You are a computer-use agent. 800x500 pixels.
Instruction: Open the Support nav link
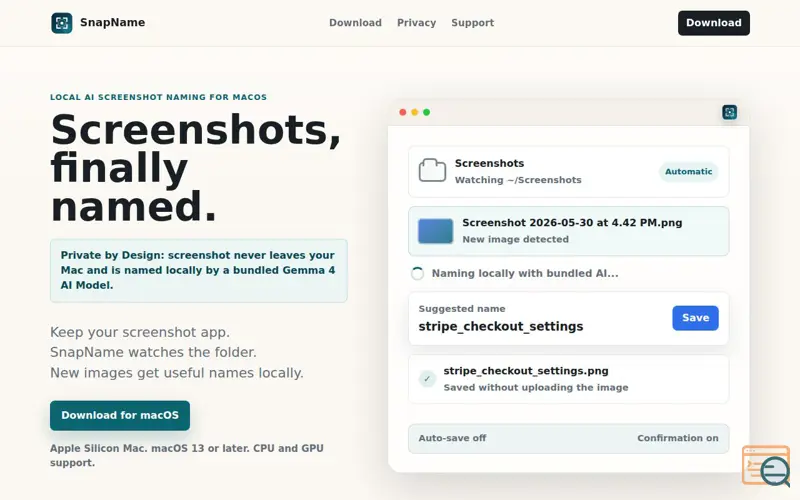coord(472,23)
